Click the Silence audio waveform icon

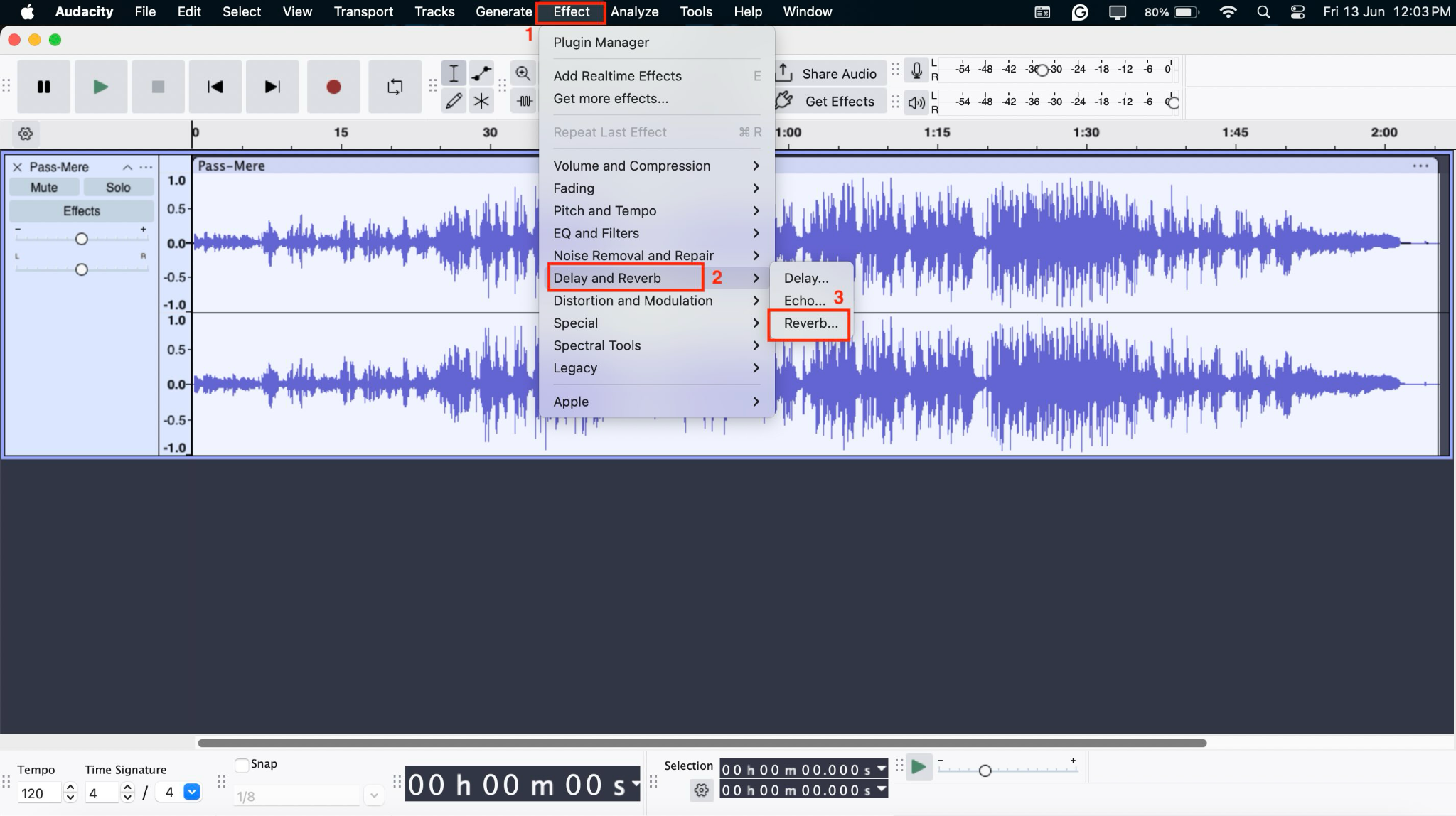click(525, 101)
